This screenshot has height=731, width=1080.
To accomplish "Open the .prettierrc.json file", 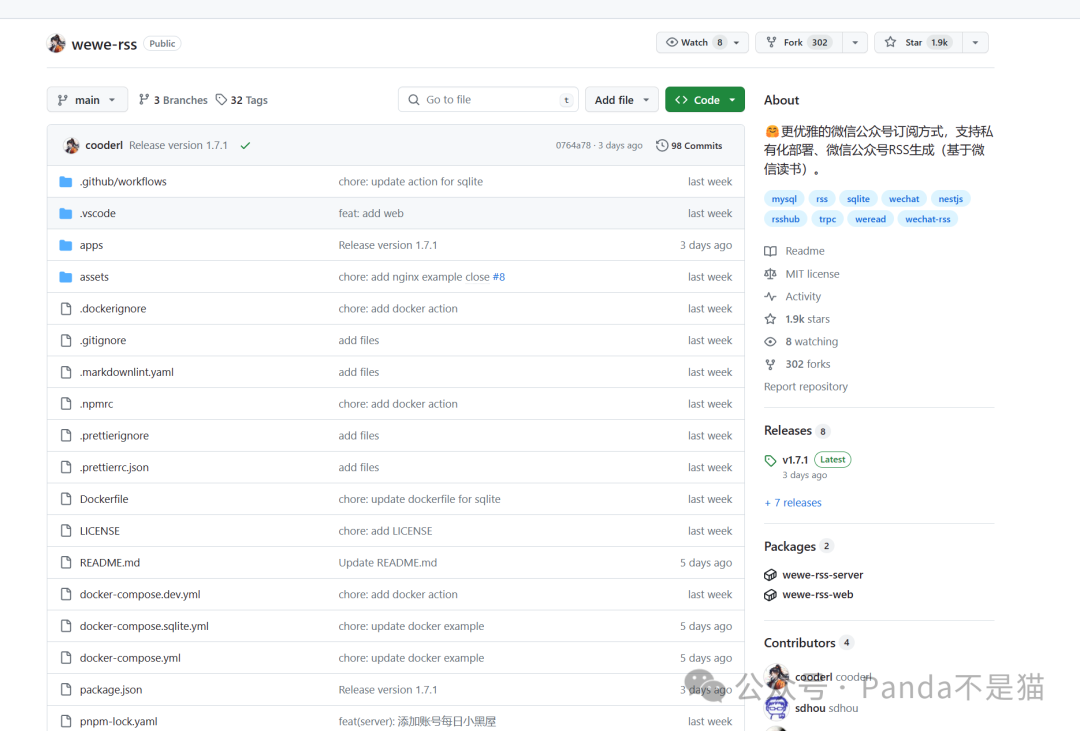I will click(x=114, y=467).
